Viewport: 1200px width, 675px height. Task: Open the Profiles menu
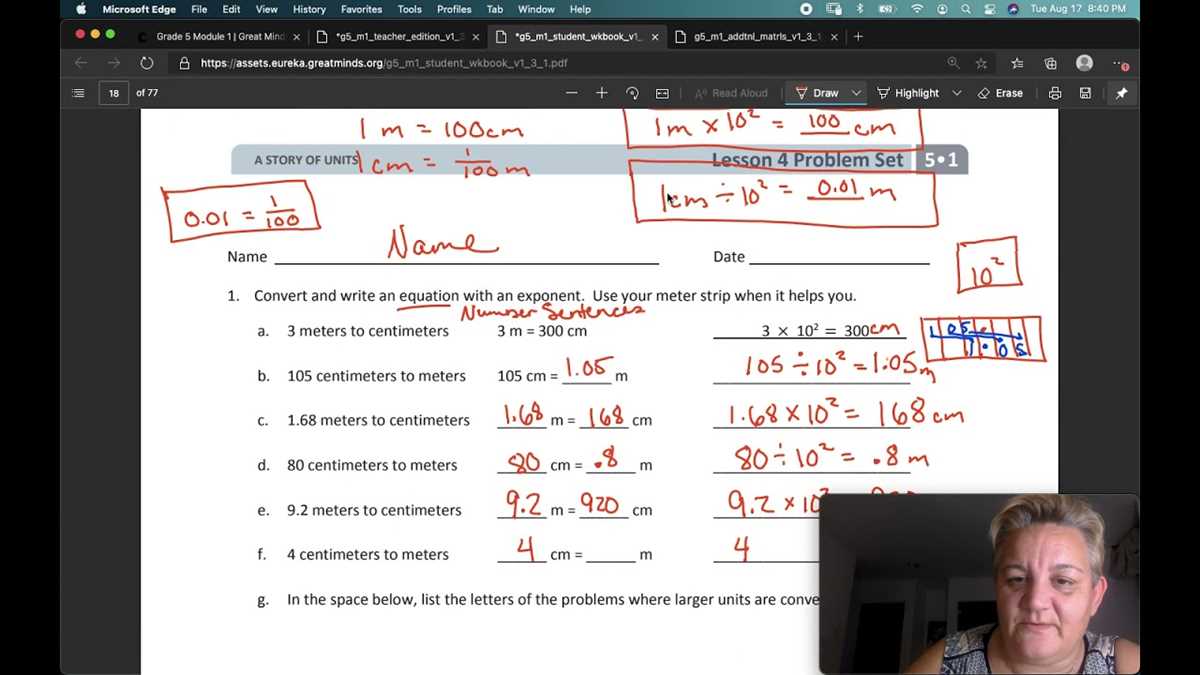[x=454, y=9]
